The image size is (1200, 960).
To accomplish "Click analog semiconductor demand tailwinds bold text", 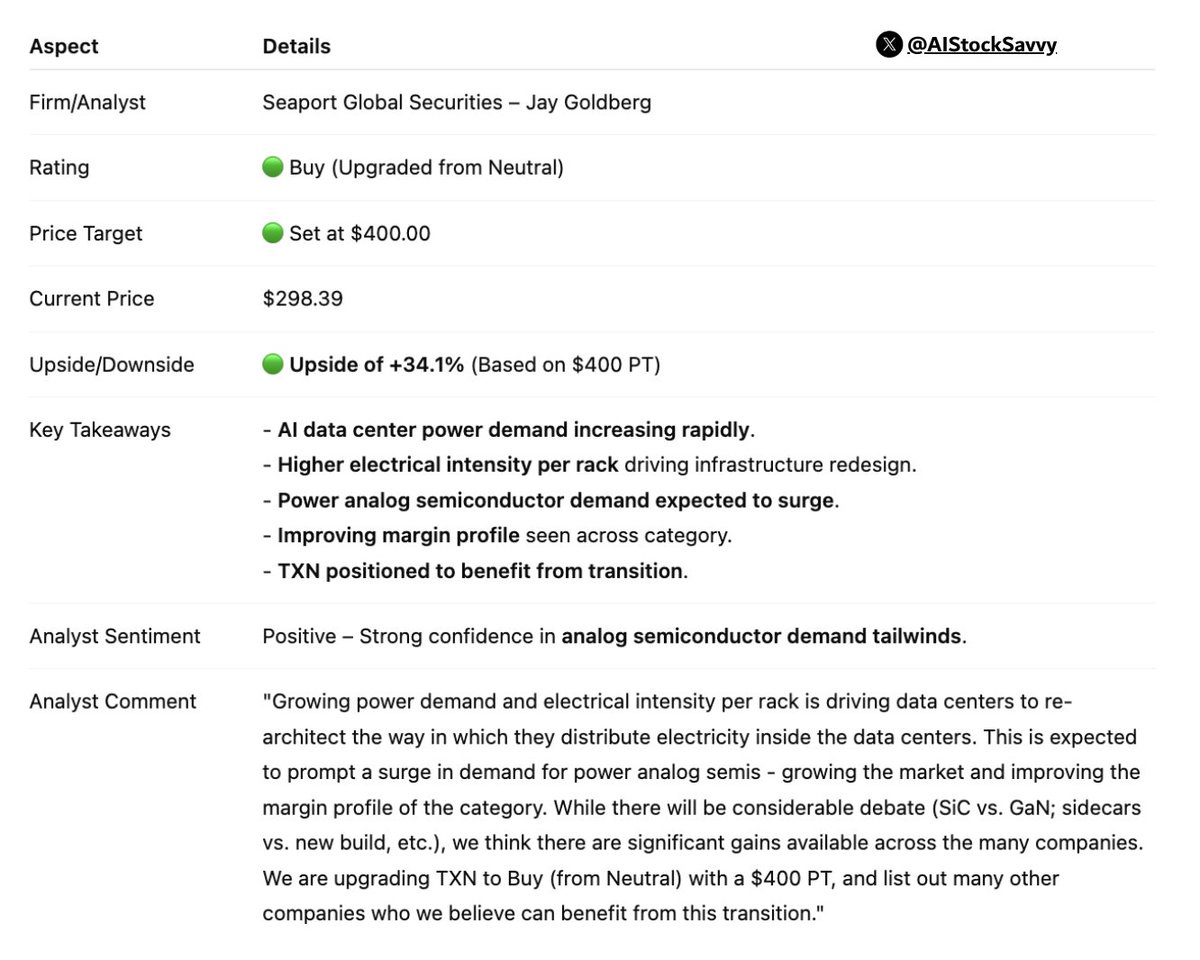I will (761, 636).
